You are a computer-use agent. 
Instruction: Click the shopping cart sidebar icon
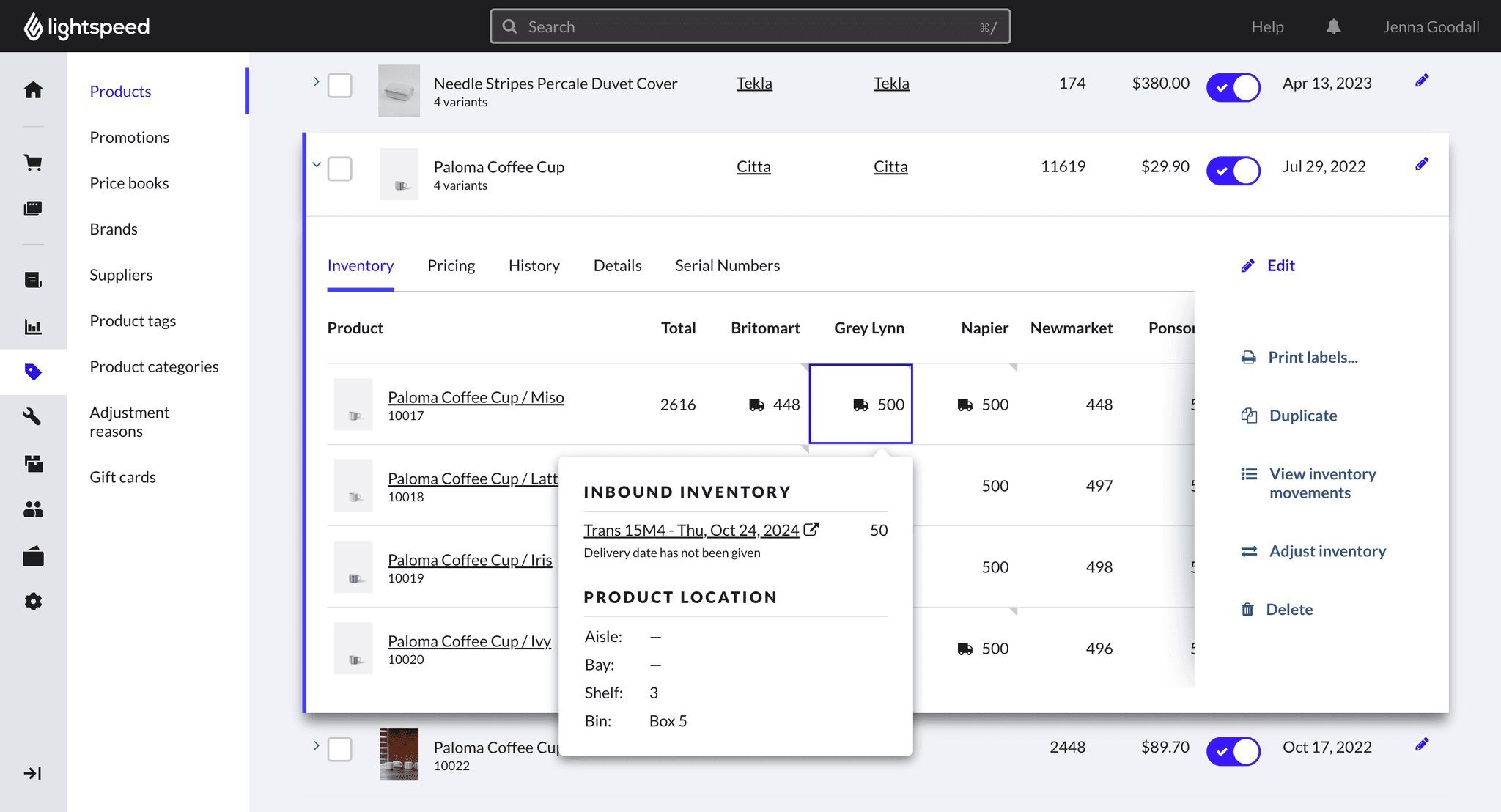[33, 163]
